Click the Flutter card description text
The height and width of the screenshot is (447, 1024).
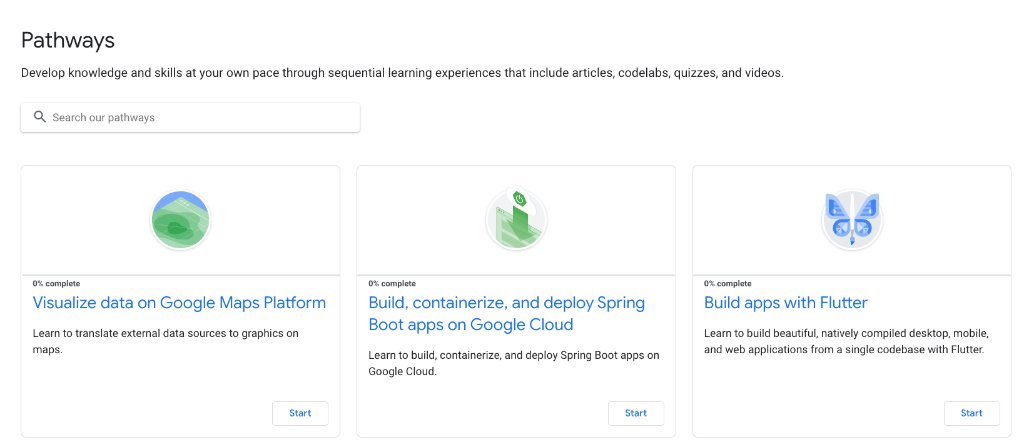(x=844, y=341)
